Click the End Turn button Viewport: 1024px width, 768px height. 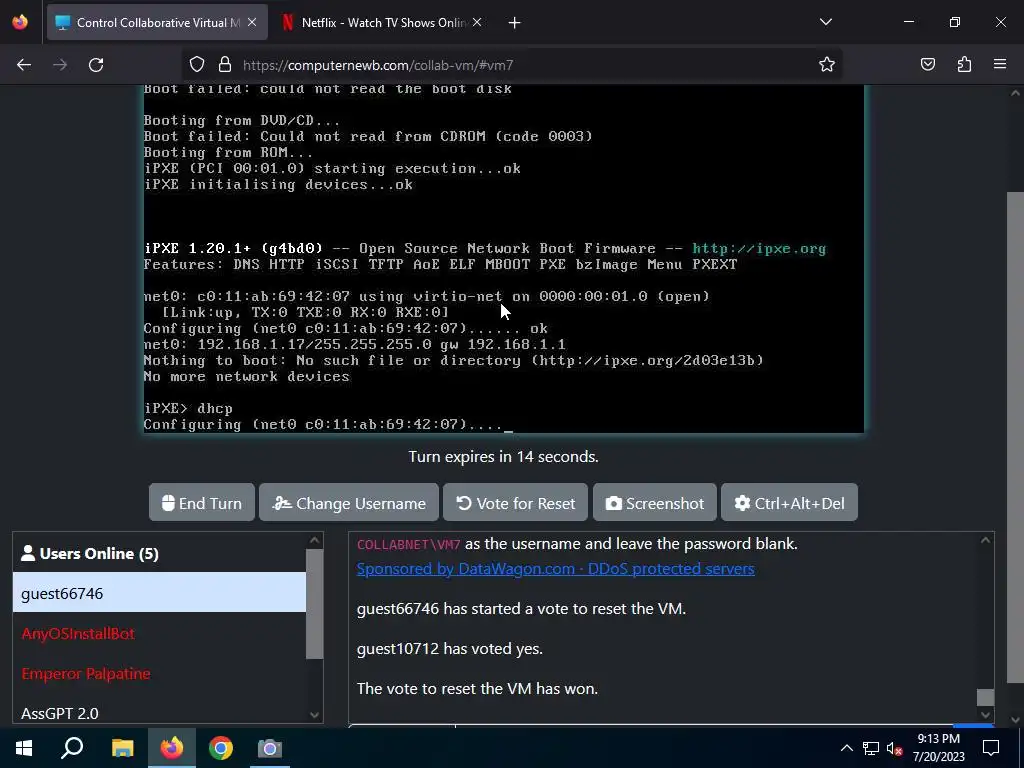coord(202,503)
